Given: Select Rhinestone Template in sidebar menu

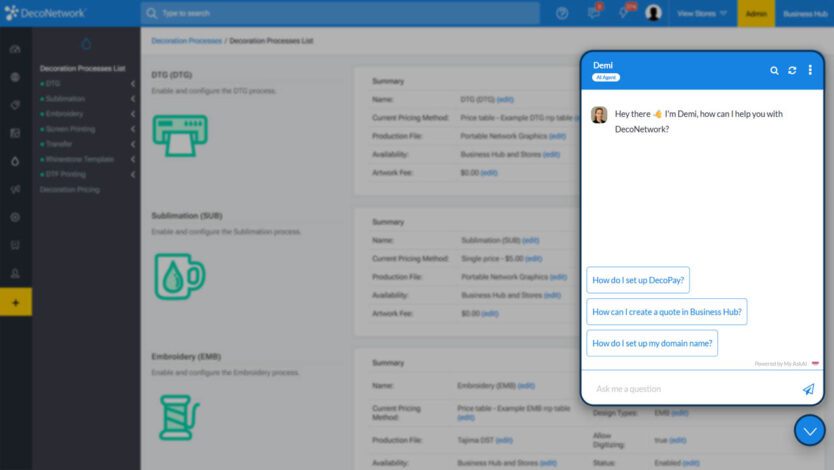Looking at the screenshot, I should pyautogui.click(x=79, y=159).
